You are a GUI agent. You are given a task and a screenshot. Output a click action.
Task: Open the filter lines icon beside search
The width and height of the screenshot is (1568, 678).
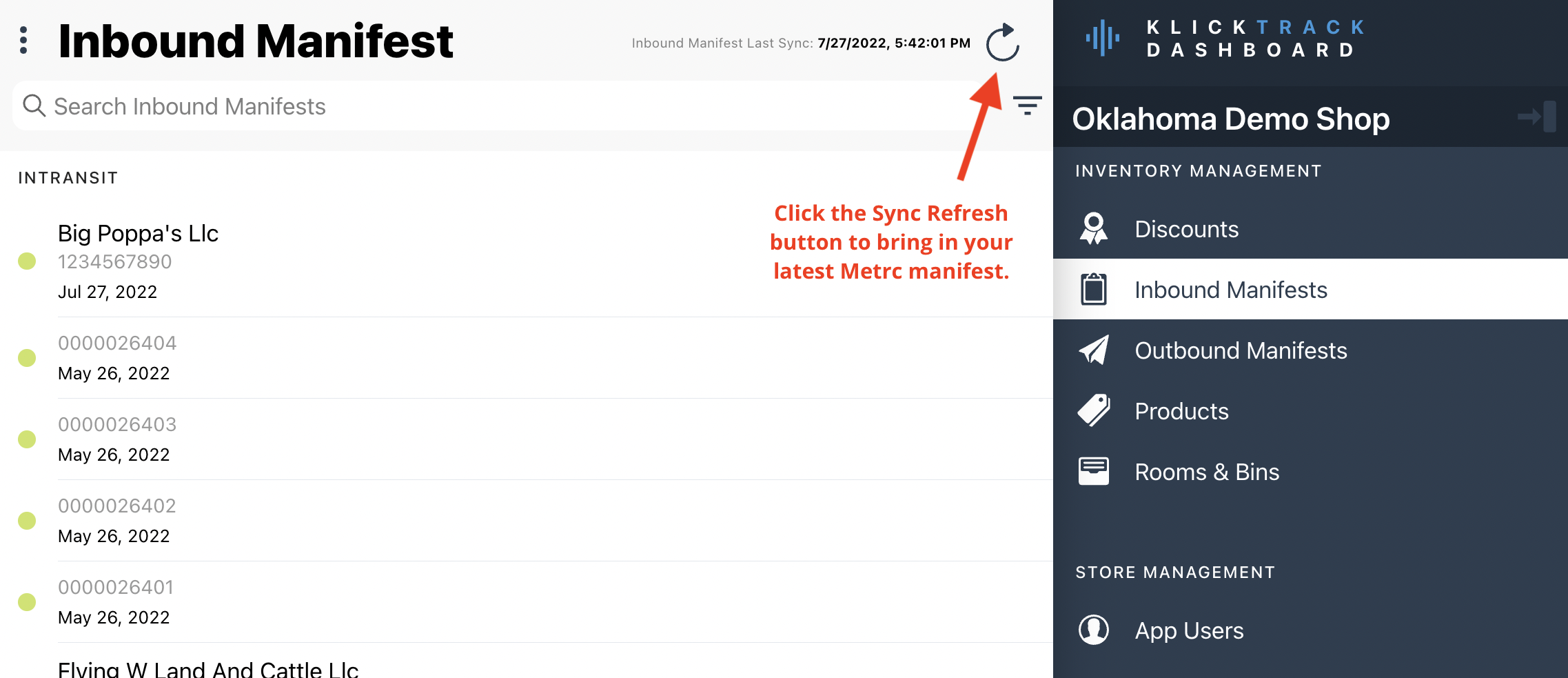tap(1027, 106)
